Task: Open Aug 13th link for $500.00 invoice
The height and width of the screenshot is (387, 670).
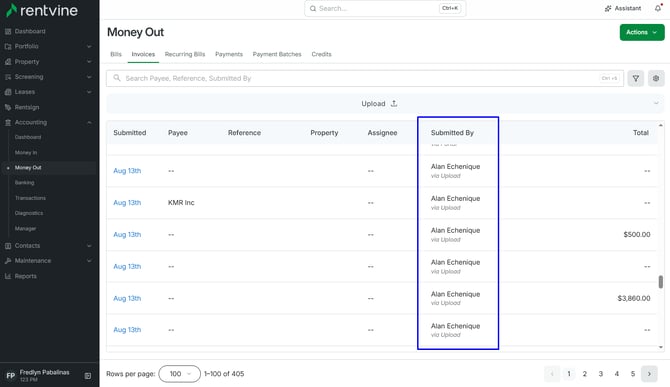Action: tap(127, 235)
